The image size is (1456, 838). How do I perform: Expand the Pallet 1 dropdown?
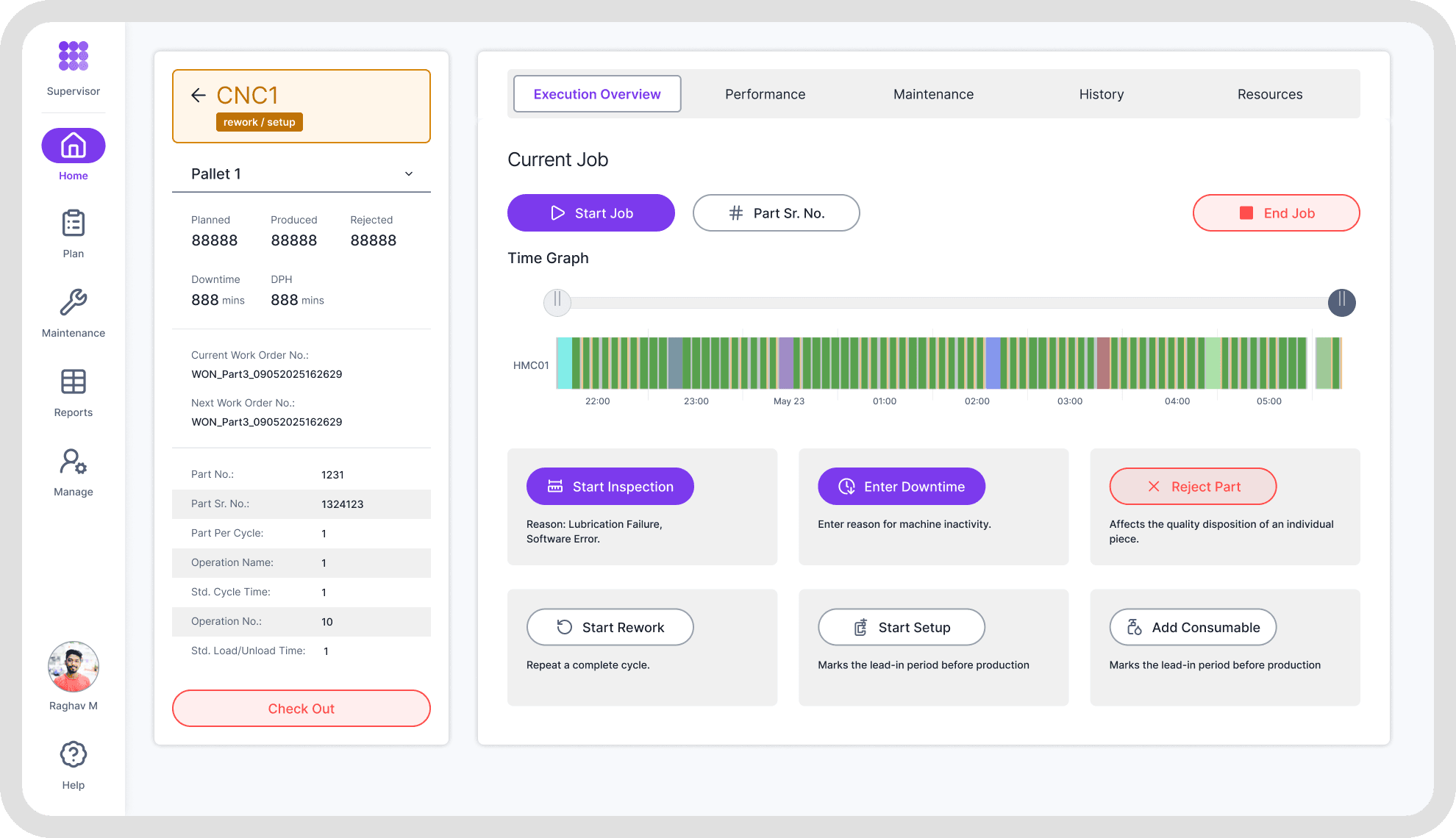[x=409, y=174]
